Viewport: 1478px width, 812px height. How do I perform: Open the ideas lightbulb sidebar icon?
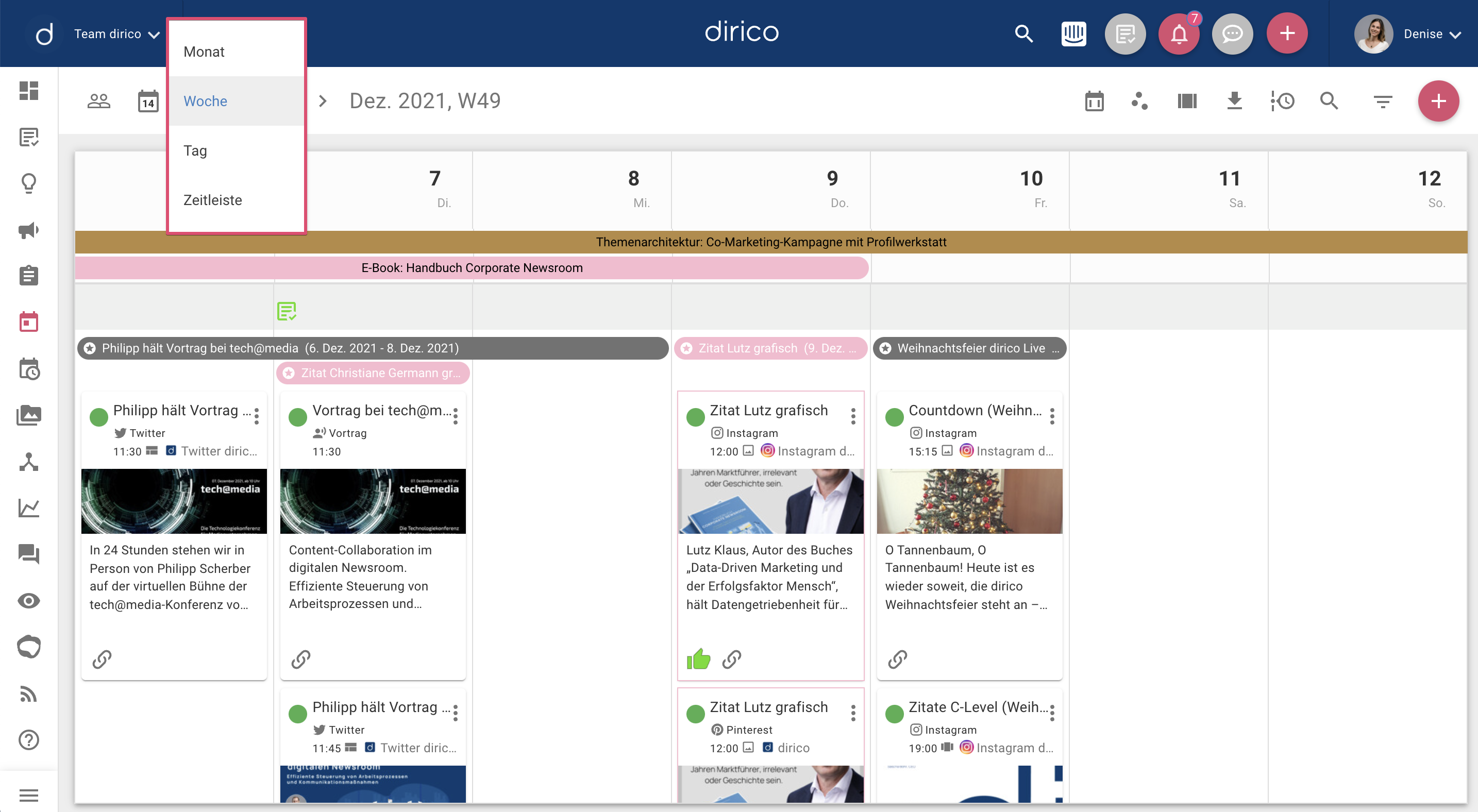[x=29, y=183]
